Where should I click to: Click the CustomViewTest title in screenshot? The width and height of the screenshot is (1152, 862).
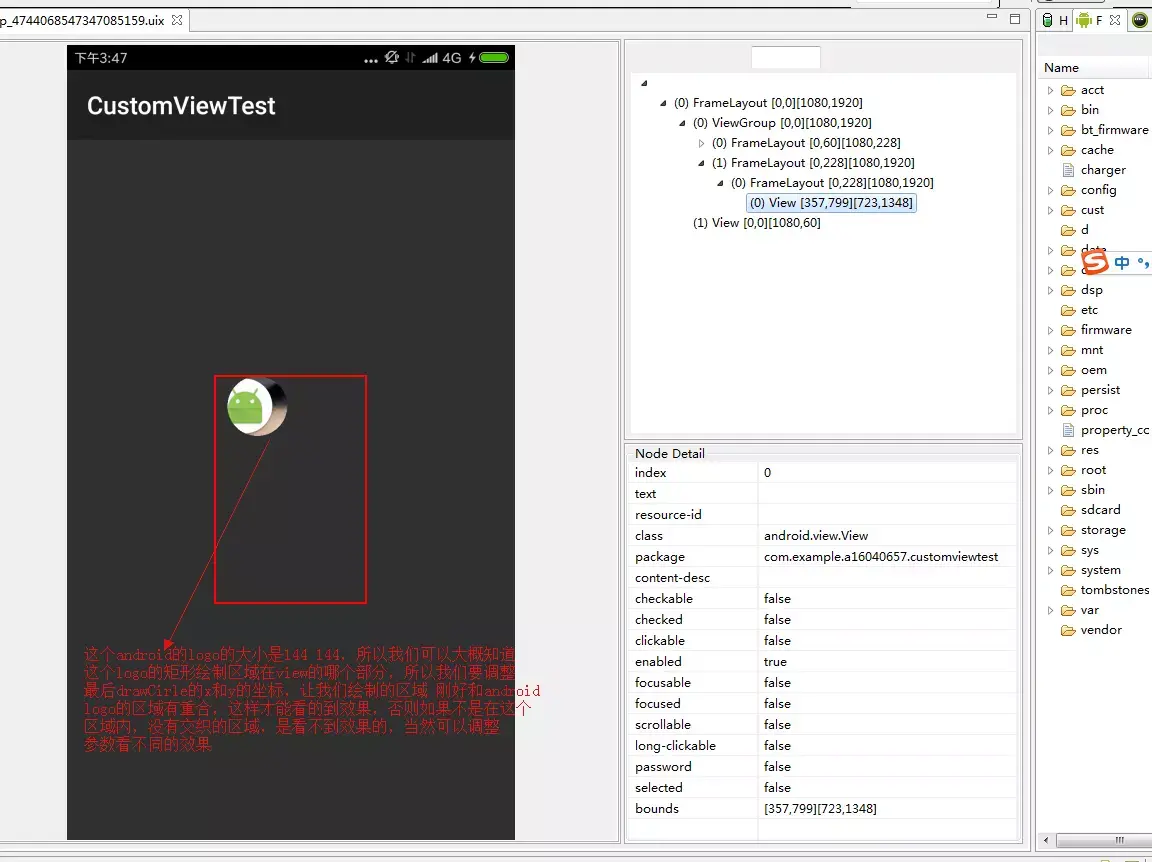pyautogui.click(x=181, y=106)
